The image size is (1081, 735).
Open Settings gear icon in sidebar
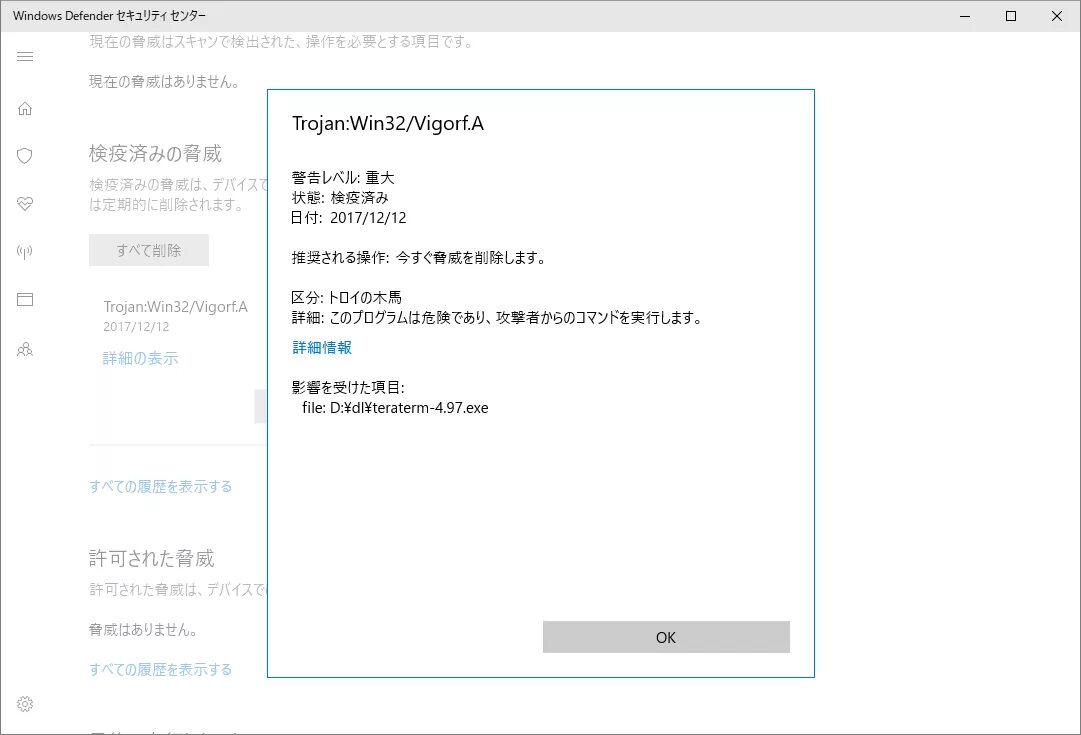point(25,704)
